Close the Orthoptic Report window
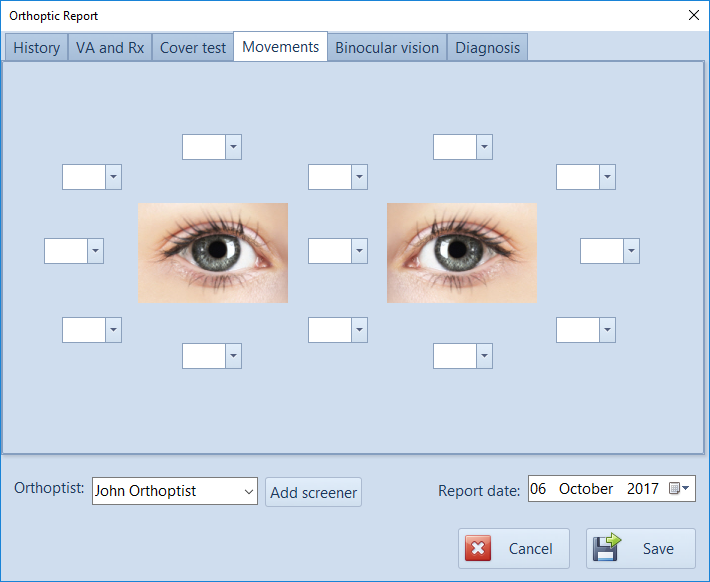 [693, 15]
